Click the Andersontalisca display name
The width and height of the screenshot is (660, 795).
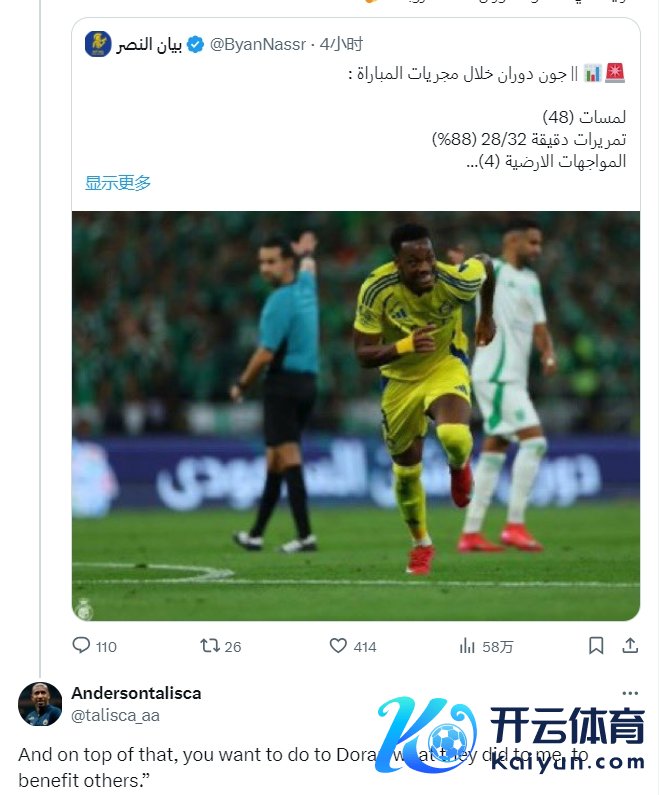click(x=136, y=693)
